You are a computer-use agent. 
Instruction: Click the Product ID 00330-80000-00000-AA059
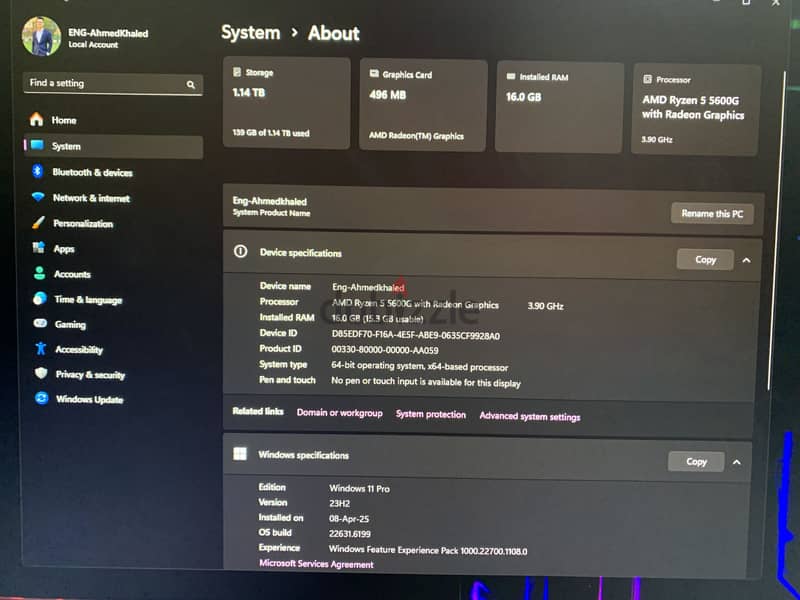(385, 350)
